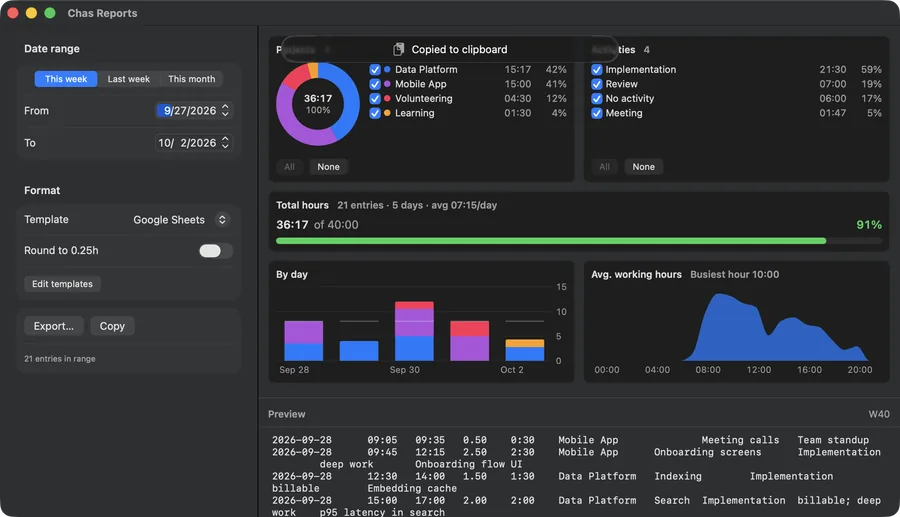Click the orange Learning color dot
Image resolution: width=900 pixels, height=517 pixels.
pos(387,113)
